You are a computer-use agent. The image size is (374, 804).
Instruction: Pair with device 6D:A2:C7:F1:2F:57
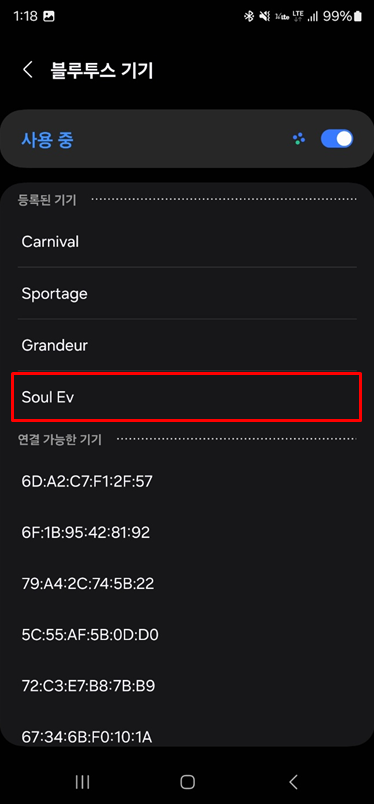pos(187,481)
